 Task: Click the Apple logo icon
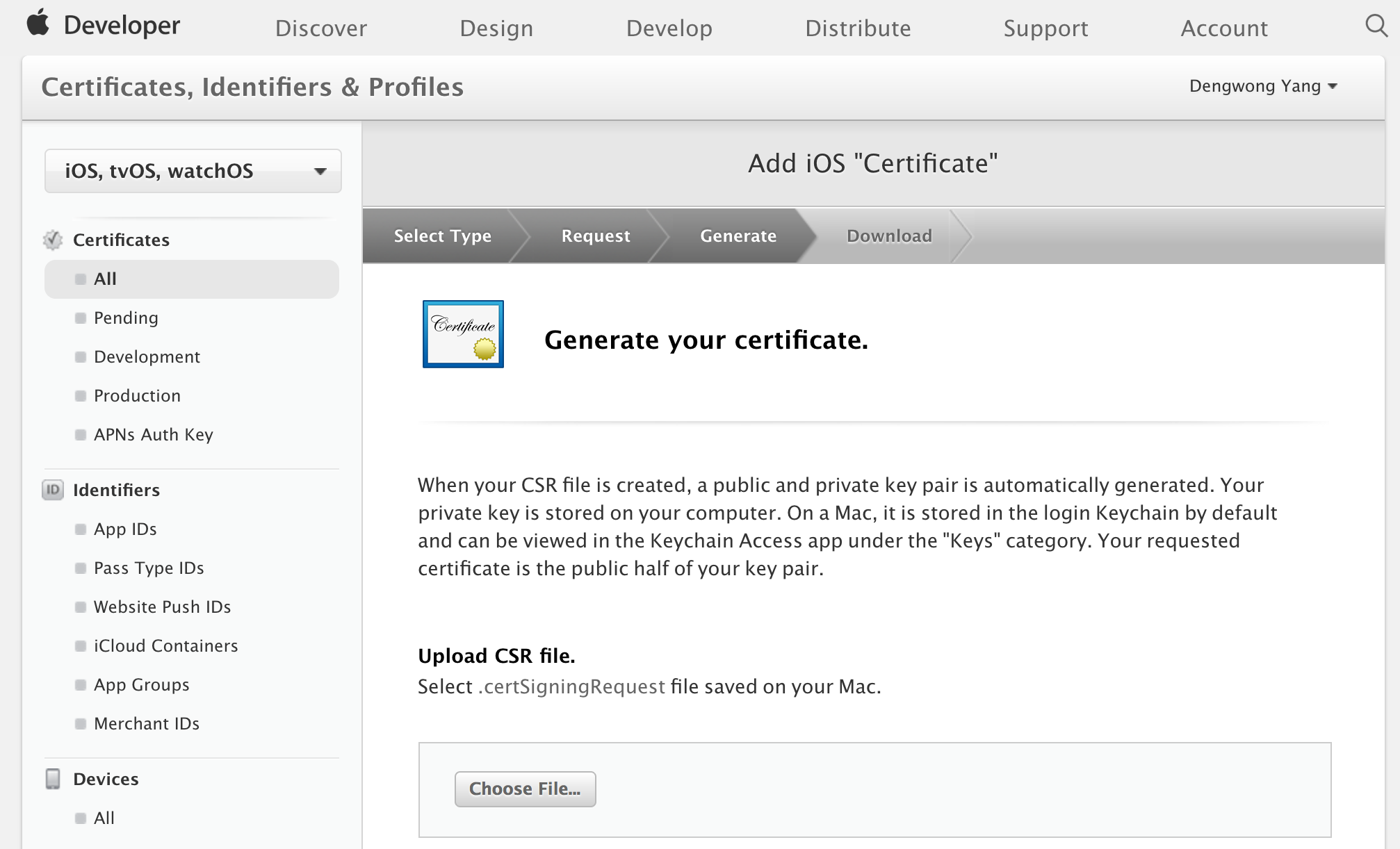(38, 22)
